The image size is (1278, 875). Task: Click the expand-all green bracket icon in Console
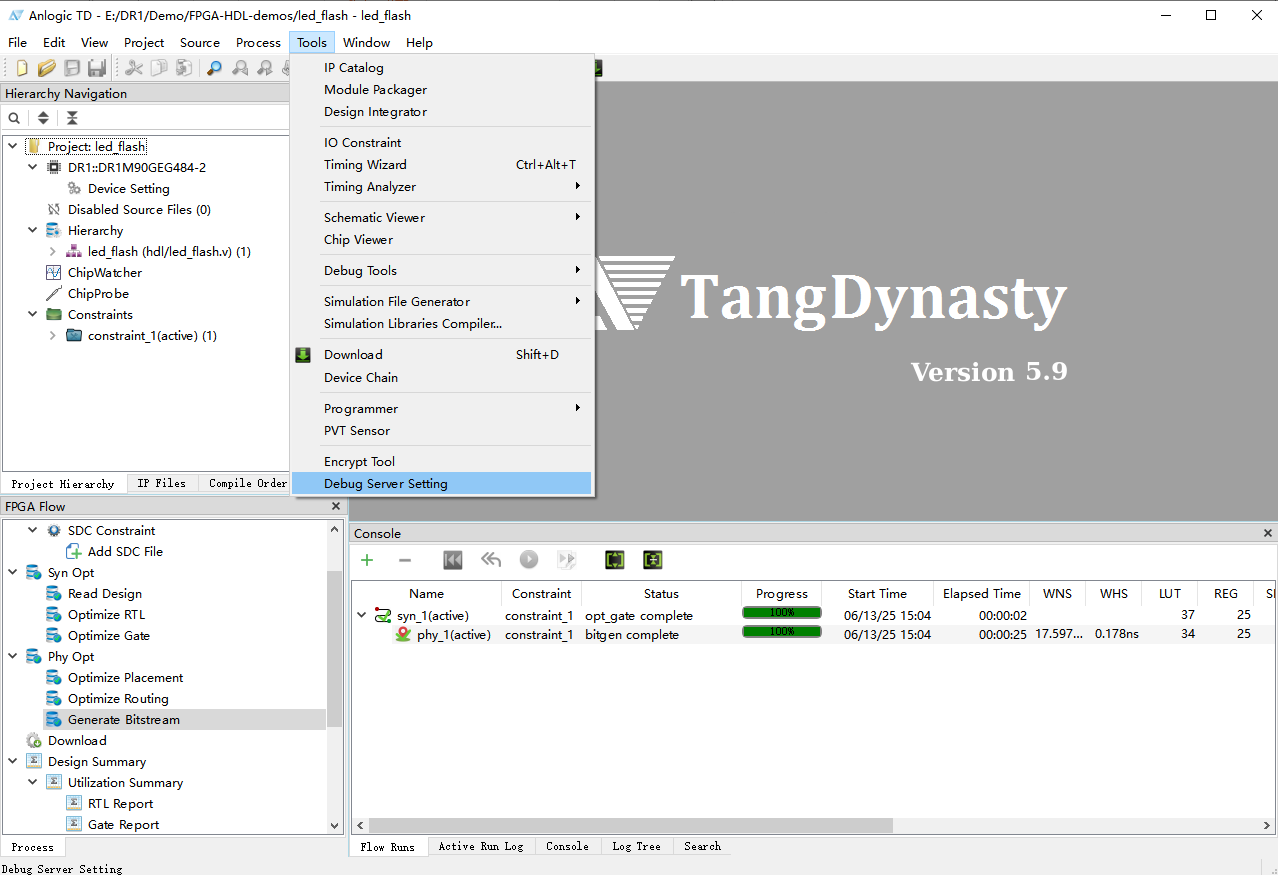[614, 560]
